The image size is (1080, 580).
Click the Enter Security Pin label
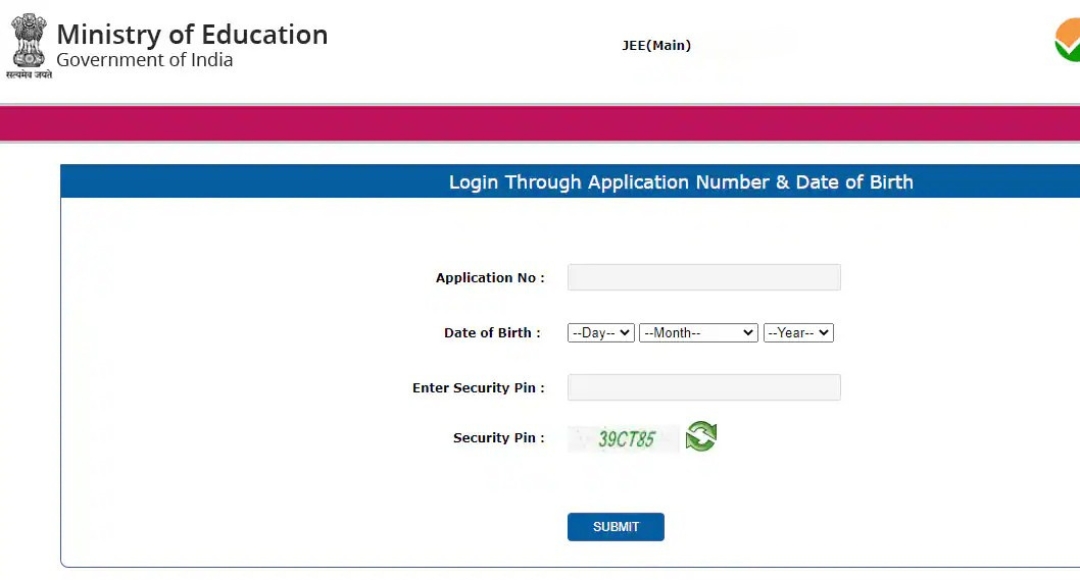(479, 388)
